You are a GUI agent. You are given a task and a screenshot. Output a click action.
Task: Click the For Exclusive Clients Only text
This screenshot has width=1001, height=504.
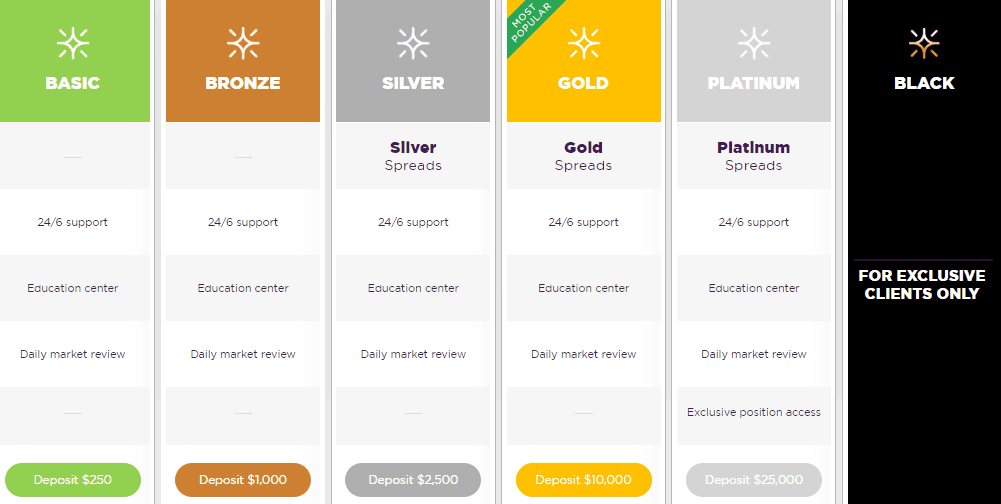[x=922, y=285]
